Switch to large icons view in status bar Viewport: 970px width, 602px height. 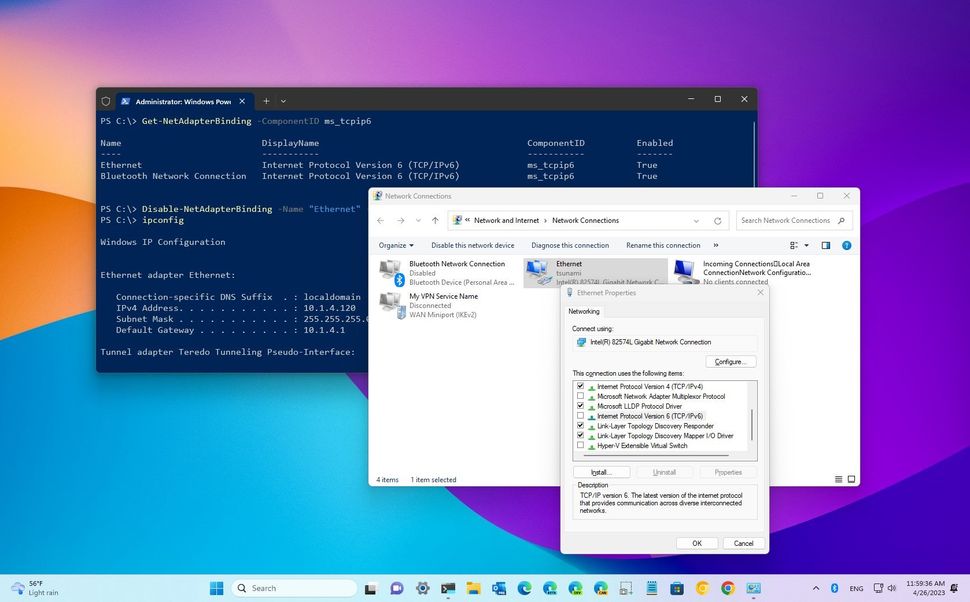[851, 479]
